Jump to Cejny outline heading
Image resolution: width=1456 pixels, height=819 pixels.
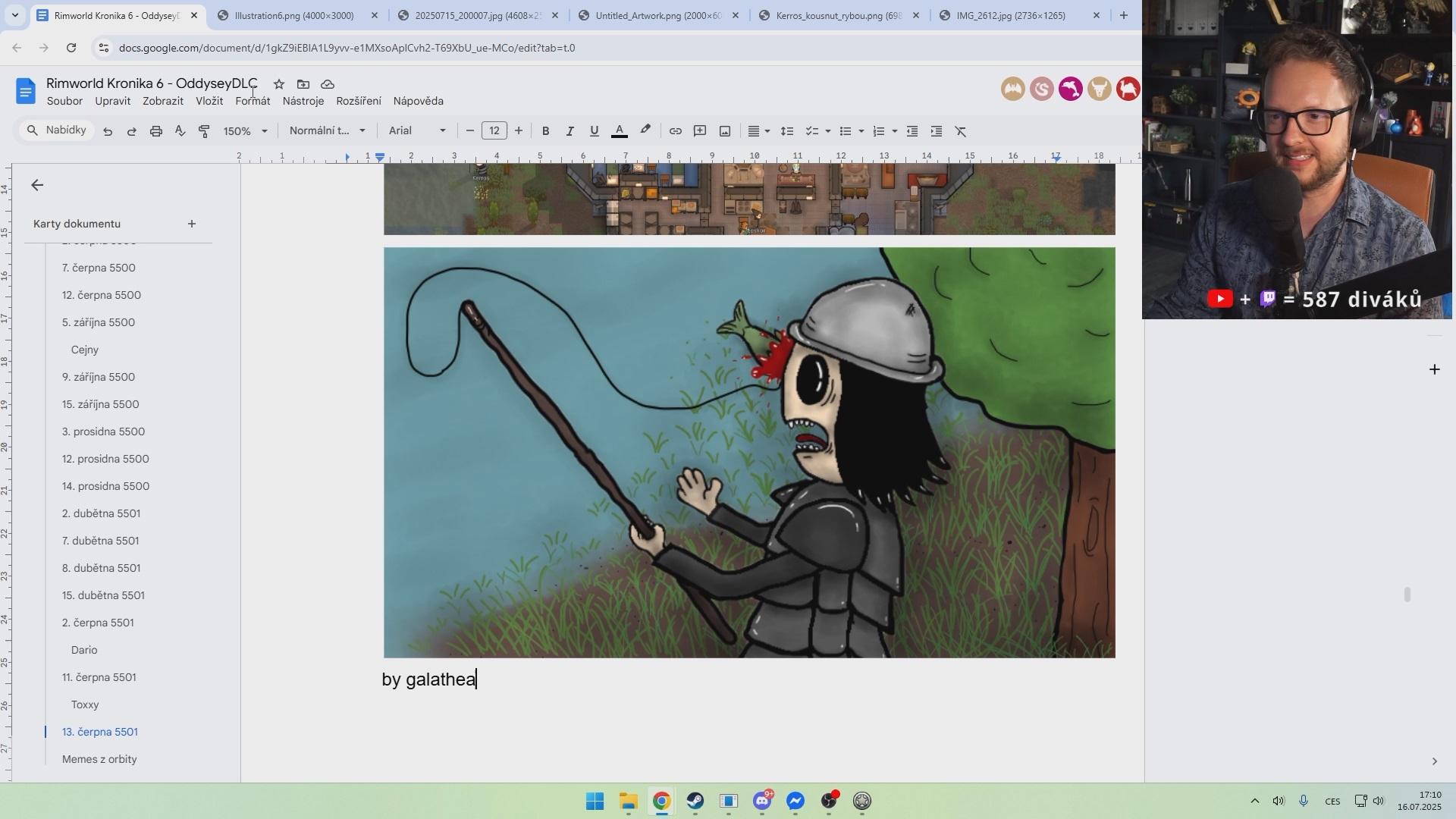point(85,350)
